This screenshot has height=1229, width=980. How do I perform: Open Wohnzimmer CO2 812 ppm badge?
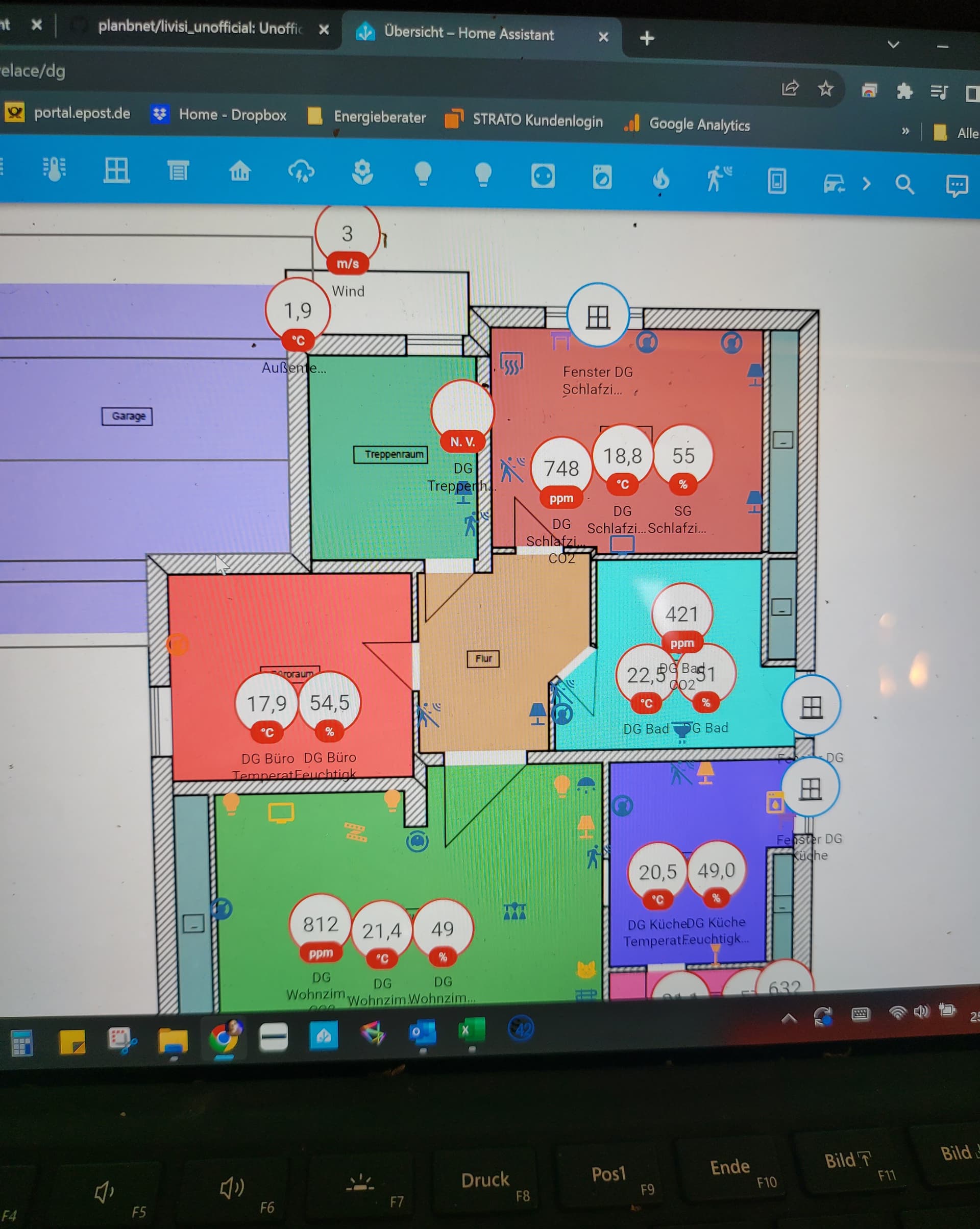[x=321, y=929]
